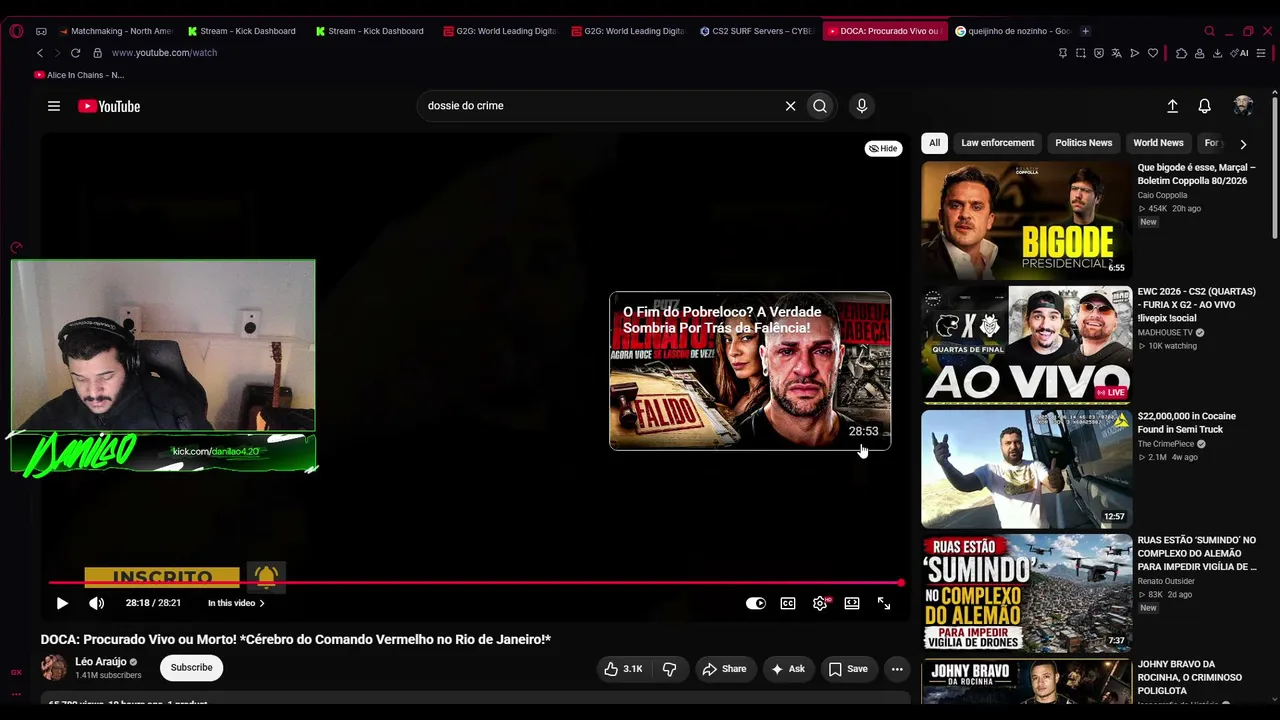
Task: Open the page translate icon
Action: [x=1117, y=53]
